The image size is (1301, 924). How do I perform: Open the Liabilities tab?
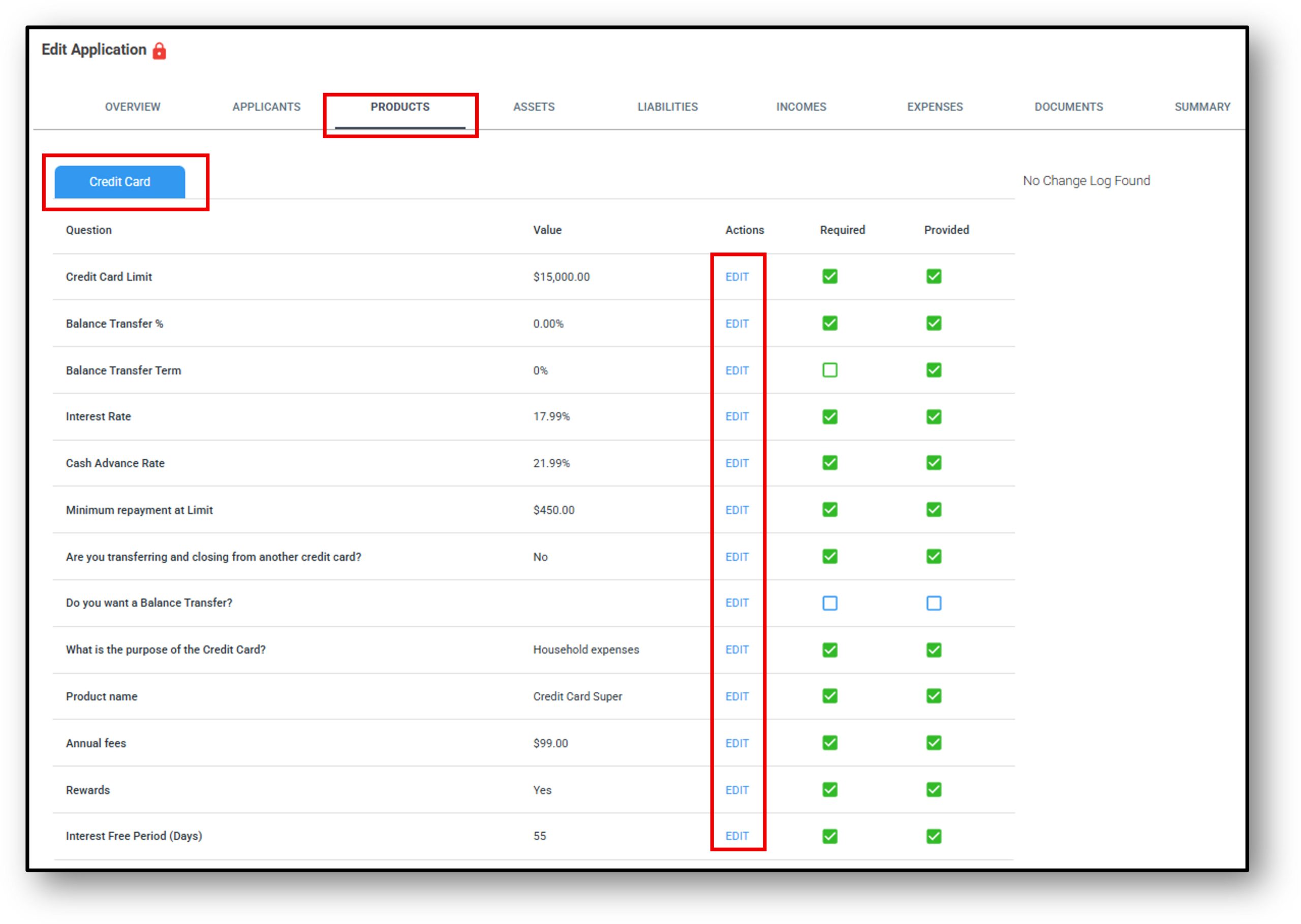coord(667,107)
